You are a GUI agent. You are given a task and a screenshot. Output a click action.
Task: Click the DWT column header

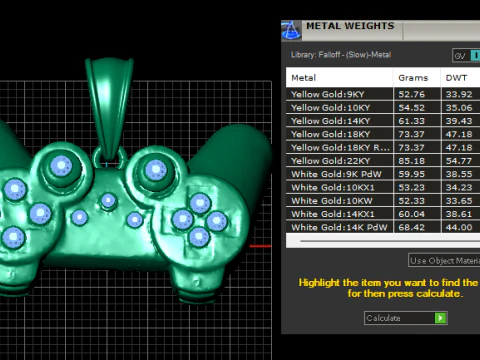tap(460, 78)
